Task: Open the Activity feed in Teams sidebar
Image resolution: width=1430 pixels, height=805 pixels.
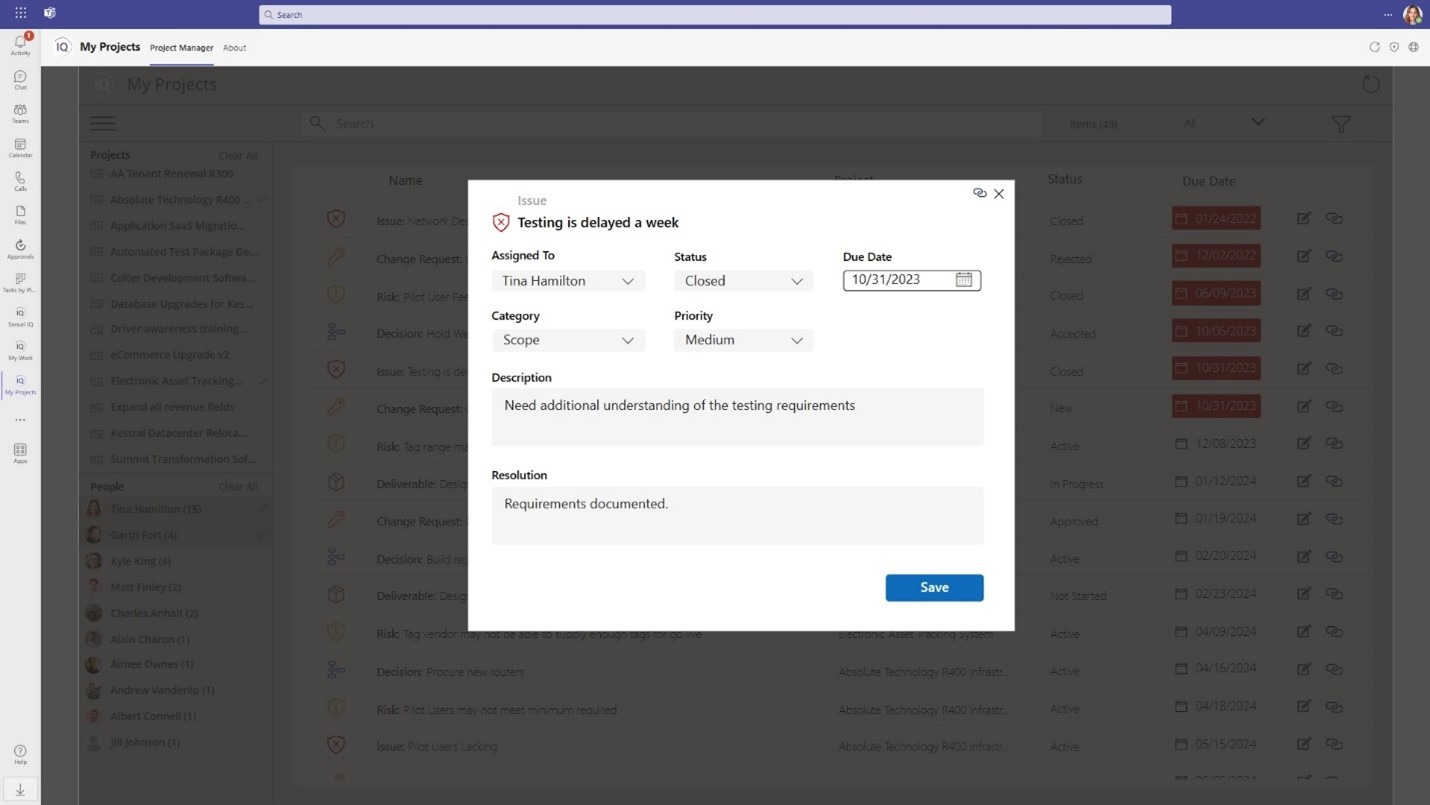Action: point(20,44)
